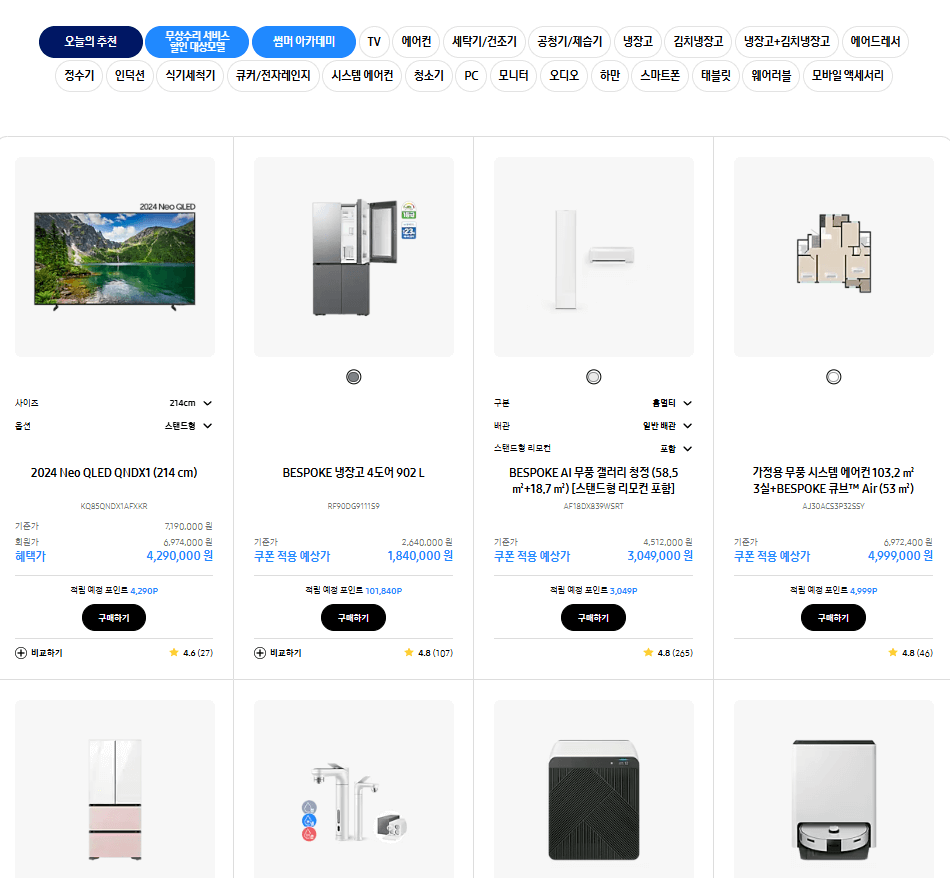Select the white swatch for BESPOKE AI 무풍 갤러리
The height and width of the screenshot is (878, 950).
coord(594,377)
